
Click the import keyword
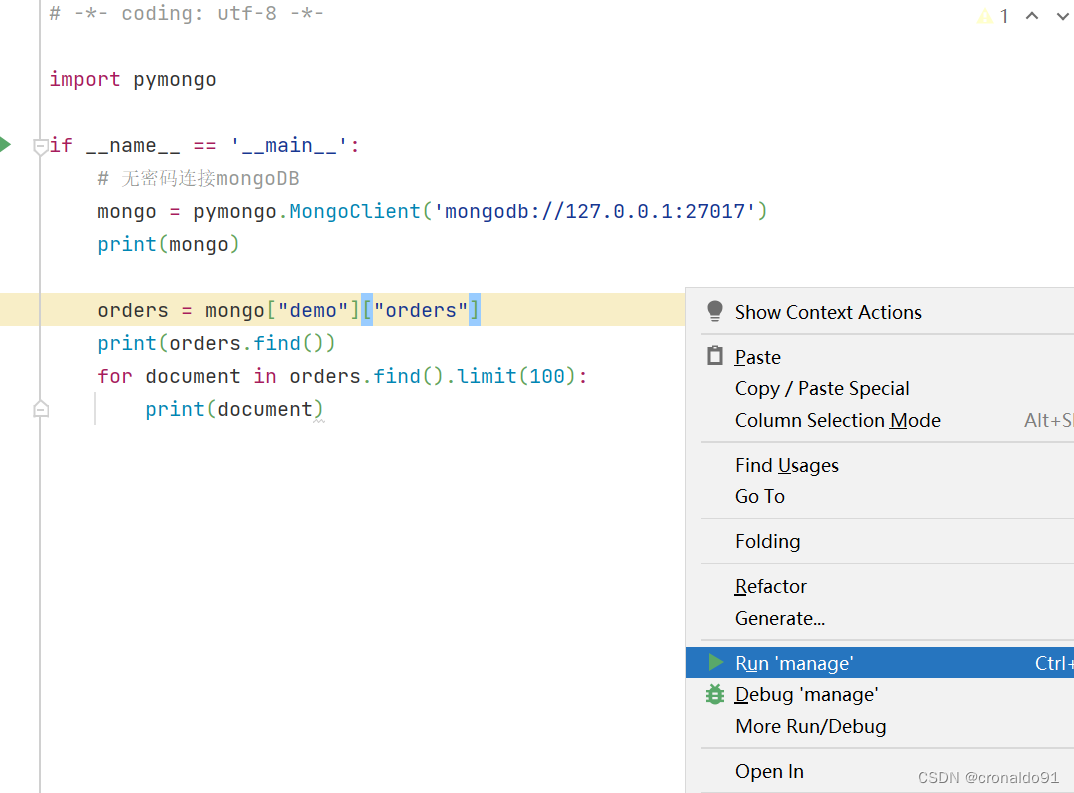pos(85,79)
